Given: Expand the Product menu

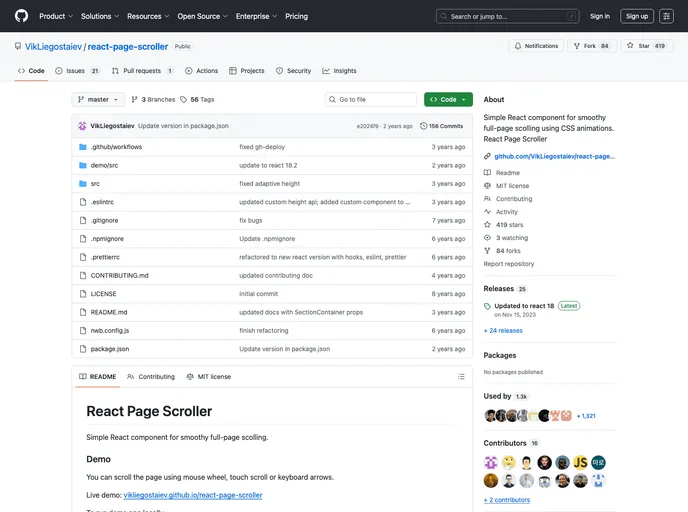Looking at the screenshot, I should [x=56, y=16].
